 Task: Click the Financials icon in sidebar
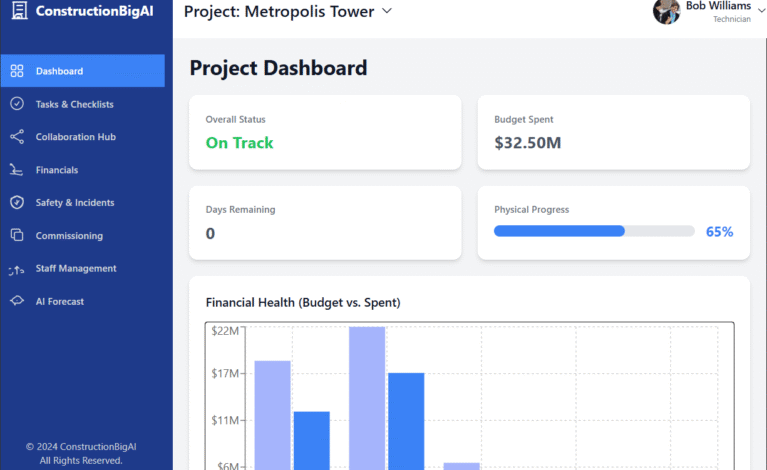coord(17,170)
